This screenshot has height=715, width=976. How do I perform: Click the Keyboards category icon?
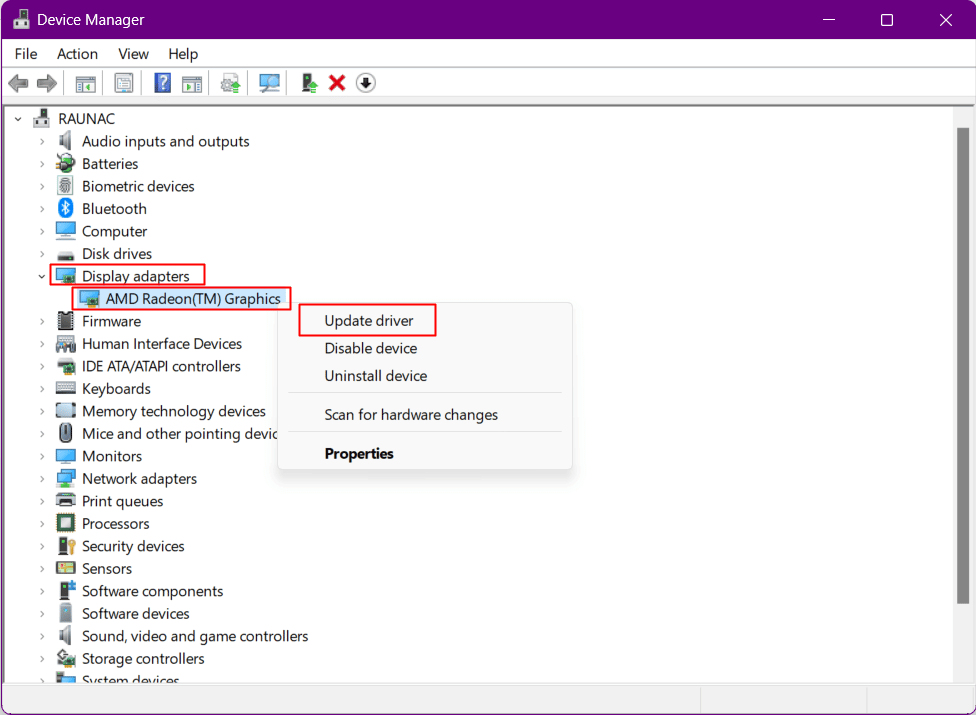pyautogui.click(x=65, y=388)
